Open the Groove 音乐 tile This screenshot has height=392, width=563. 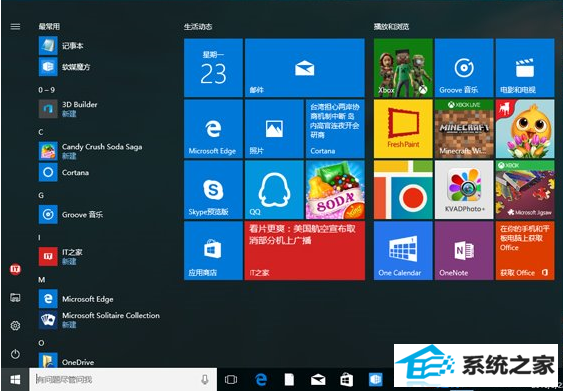(464, 68)
